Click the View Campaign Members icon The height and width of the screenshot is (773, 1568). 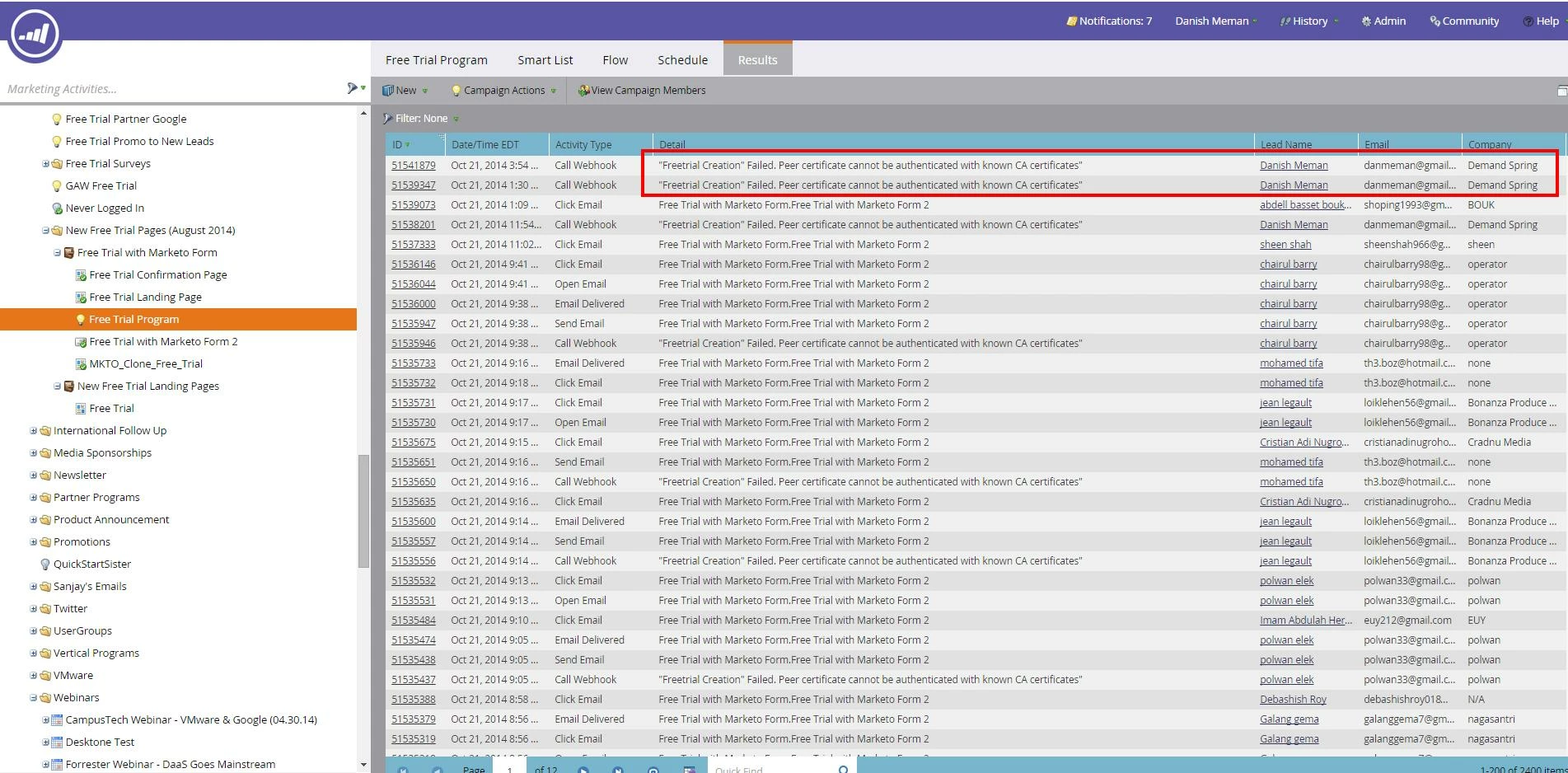point(583,91)
